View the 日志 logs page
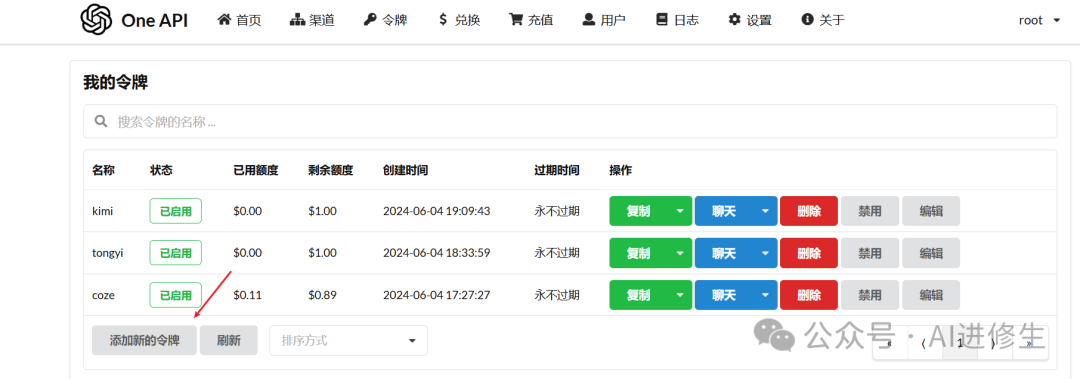 tap(677, 20)
